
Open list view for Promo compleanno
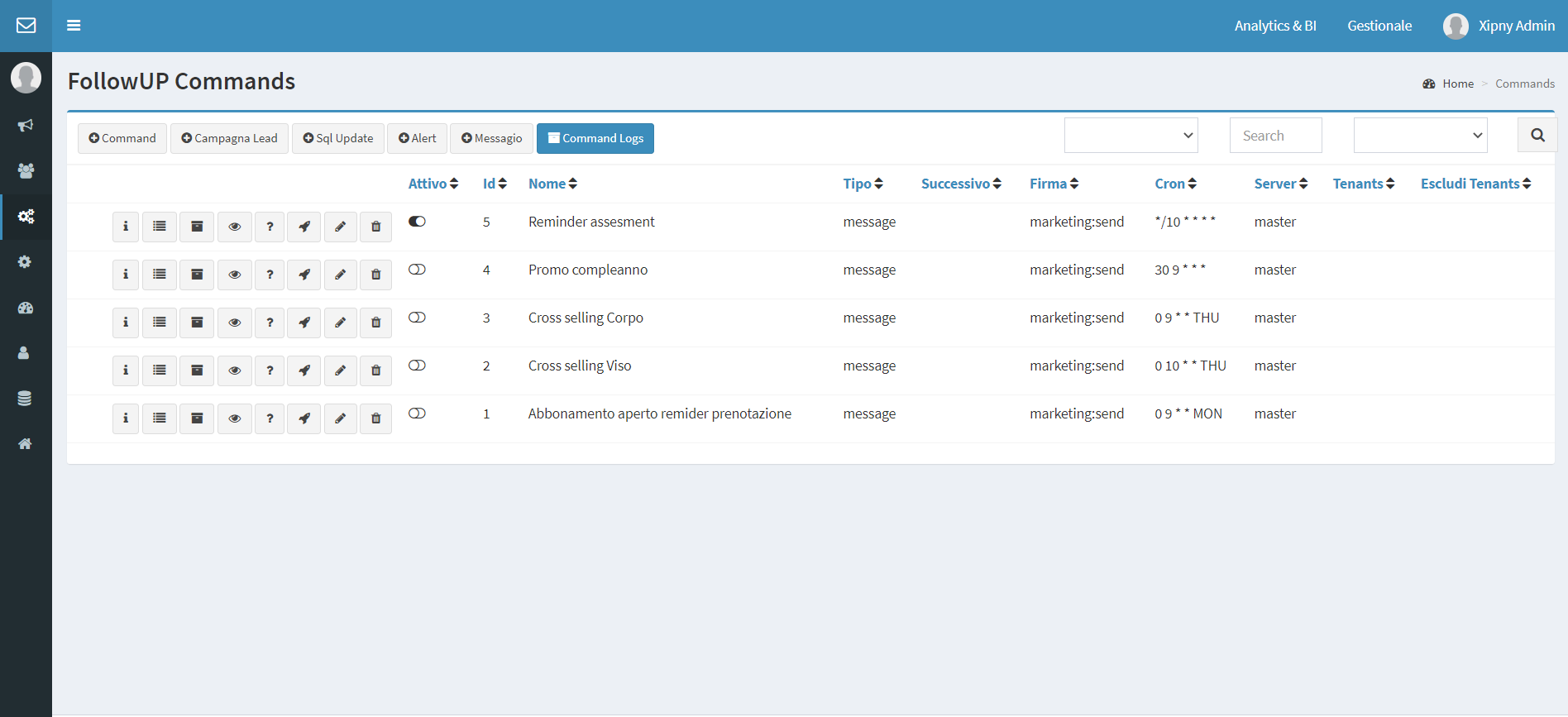(160, 275)
